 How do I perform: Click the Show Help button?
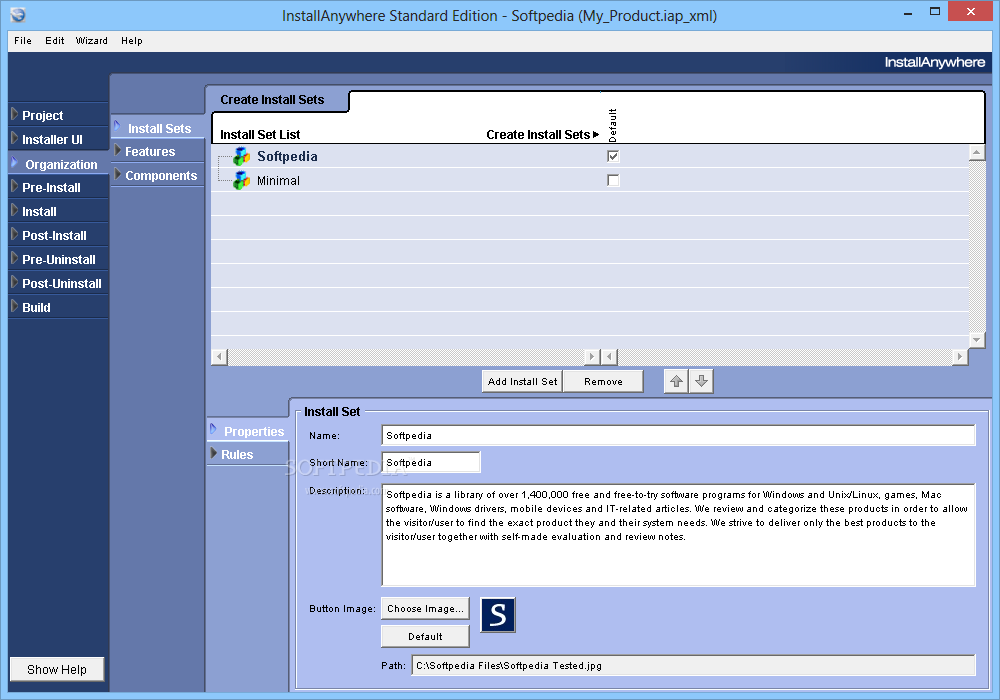pos(57,669)
